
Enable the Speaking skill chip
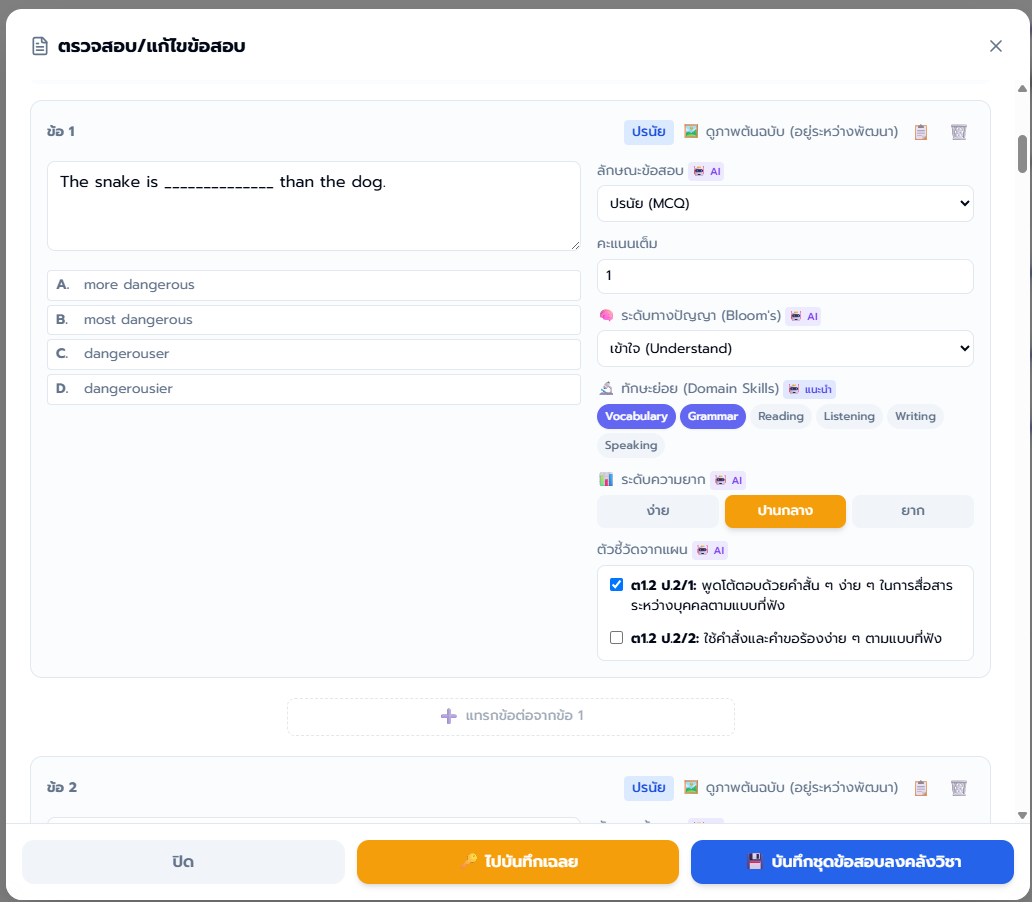pyautogui.click(x=631, y=446)
